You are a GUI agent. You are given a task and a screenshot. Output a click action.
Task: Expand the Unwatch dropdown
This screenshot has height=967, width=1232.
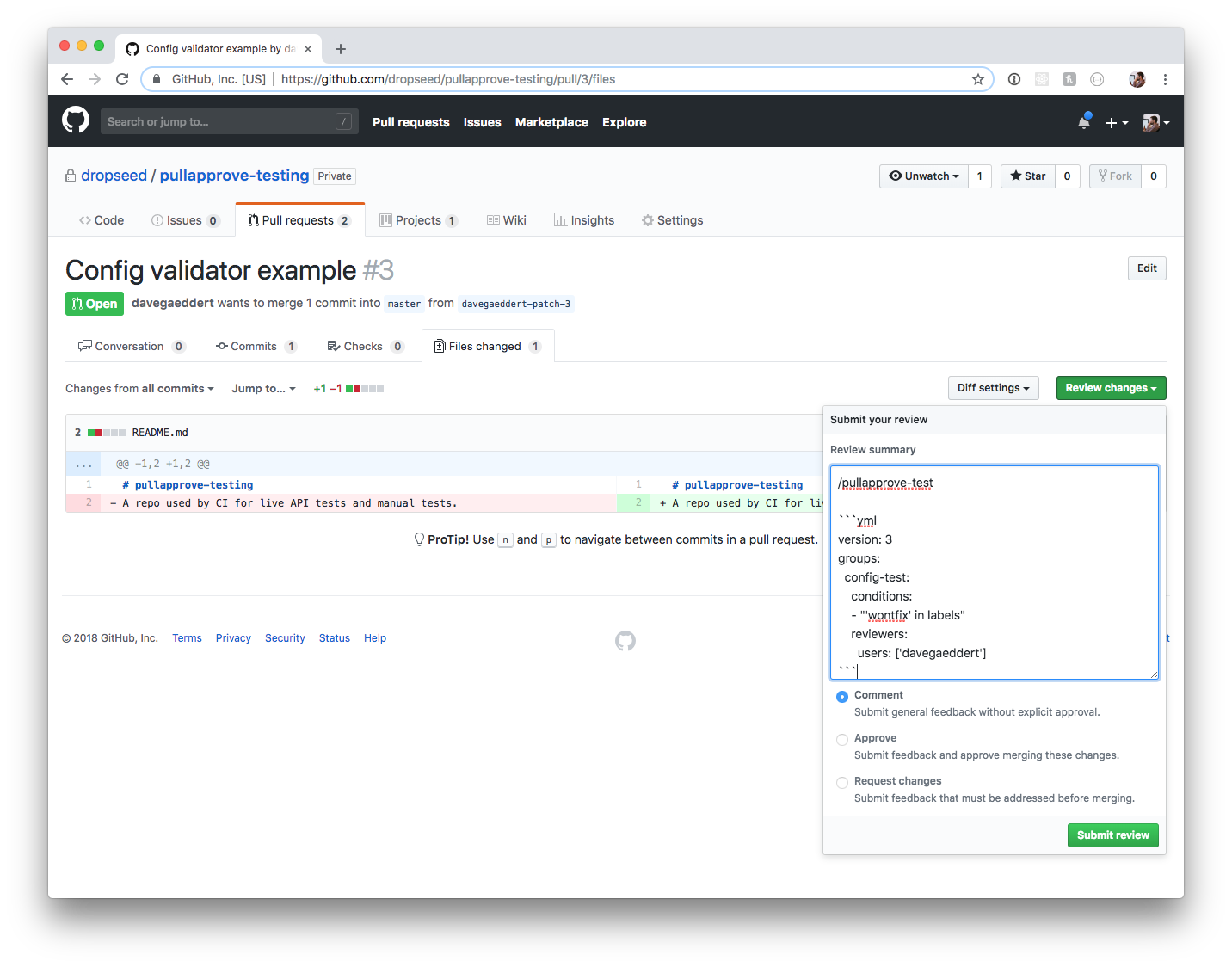tap(923, 176)
